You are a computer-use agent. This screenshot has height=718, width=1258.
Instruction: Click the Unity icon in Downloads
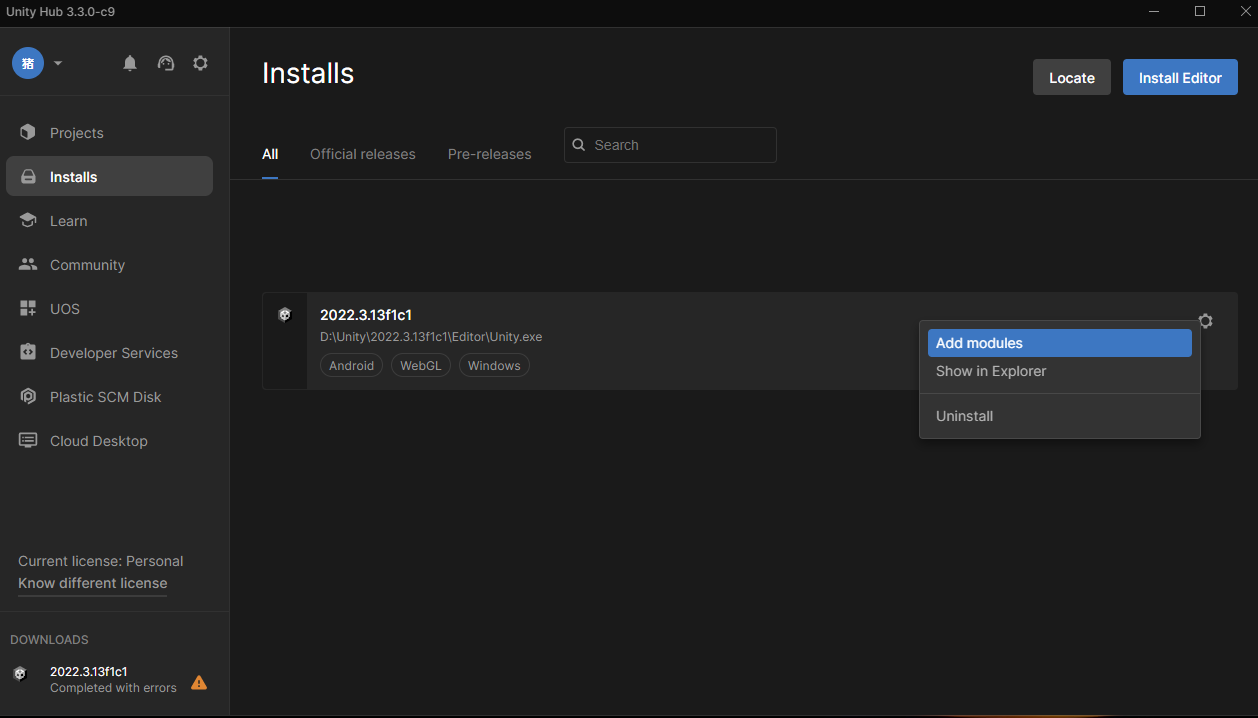tap(20, 674)
